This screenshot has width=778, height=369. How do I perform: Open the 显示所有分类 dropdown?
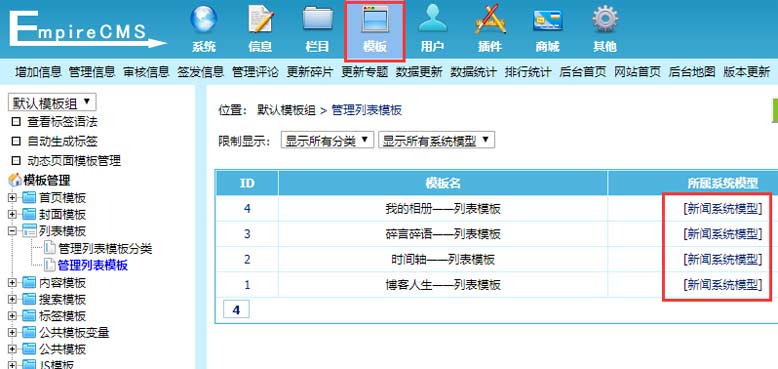pyautogui.click(x=327, y=140)
